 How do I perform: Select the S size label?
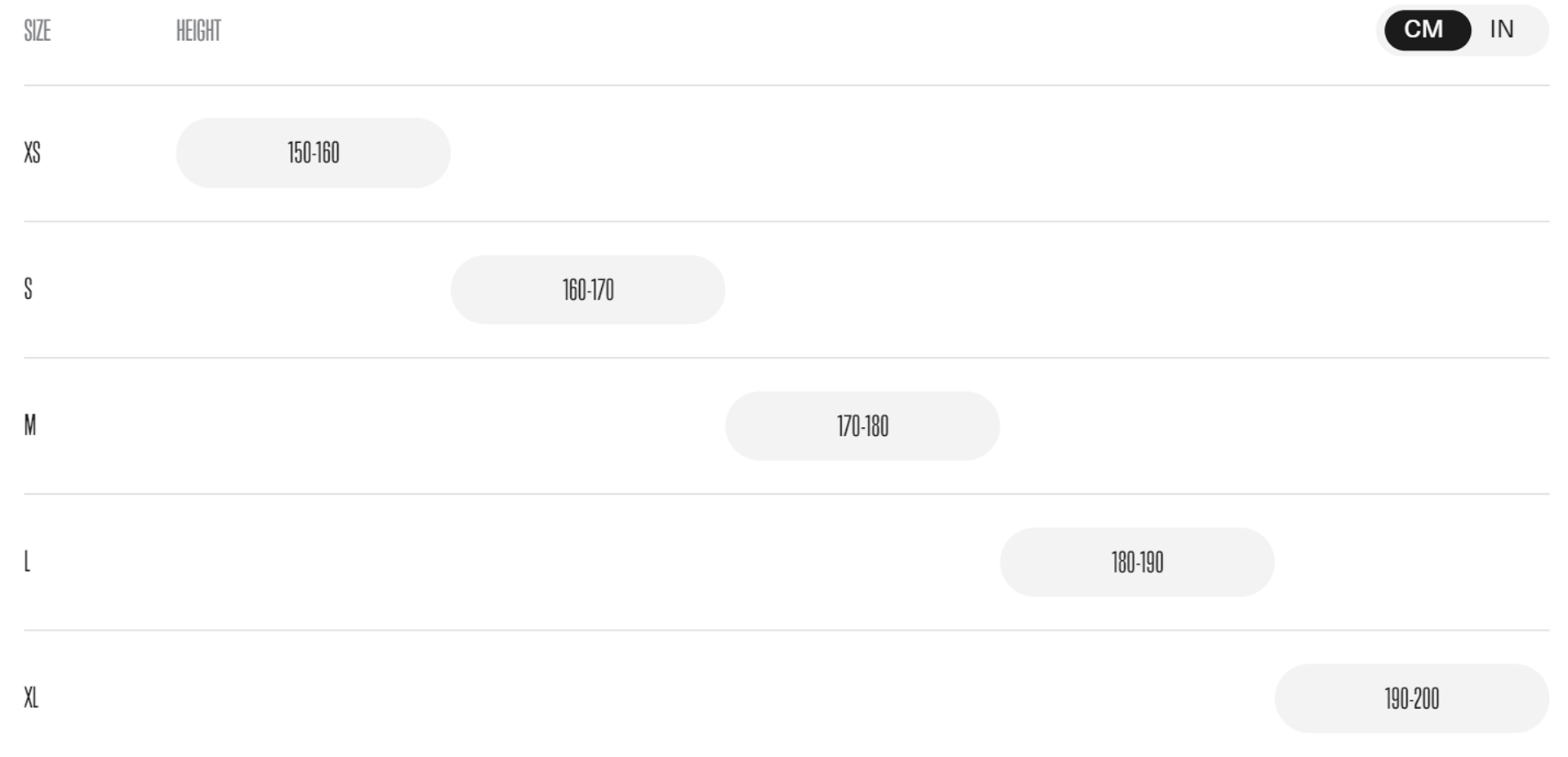tap(29, 290)
